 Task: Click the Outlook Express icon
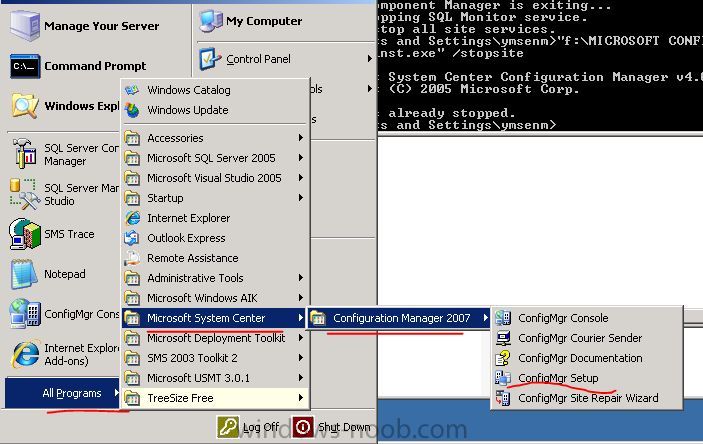click(x=132, y=238)
